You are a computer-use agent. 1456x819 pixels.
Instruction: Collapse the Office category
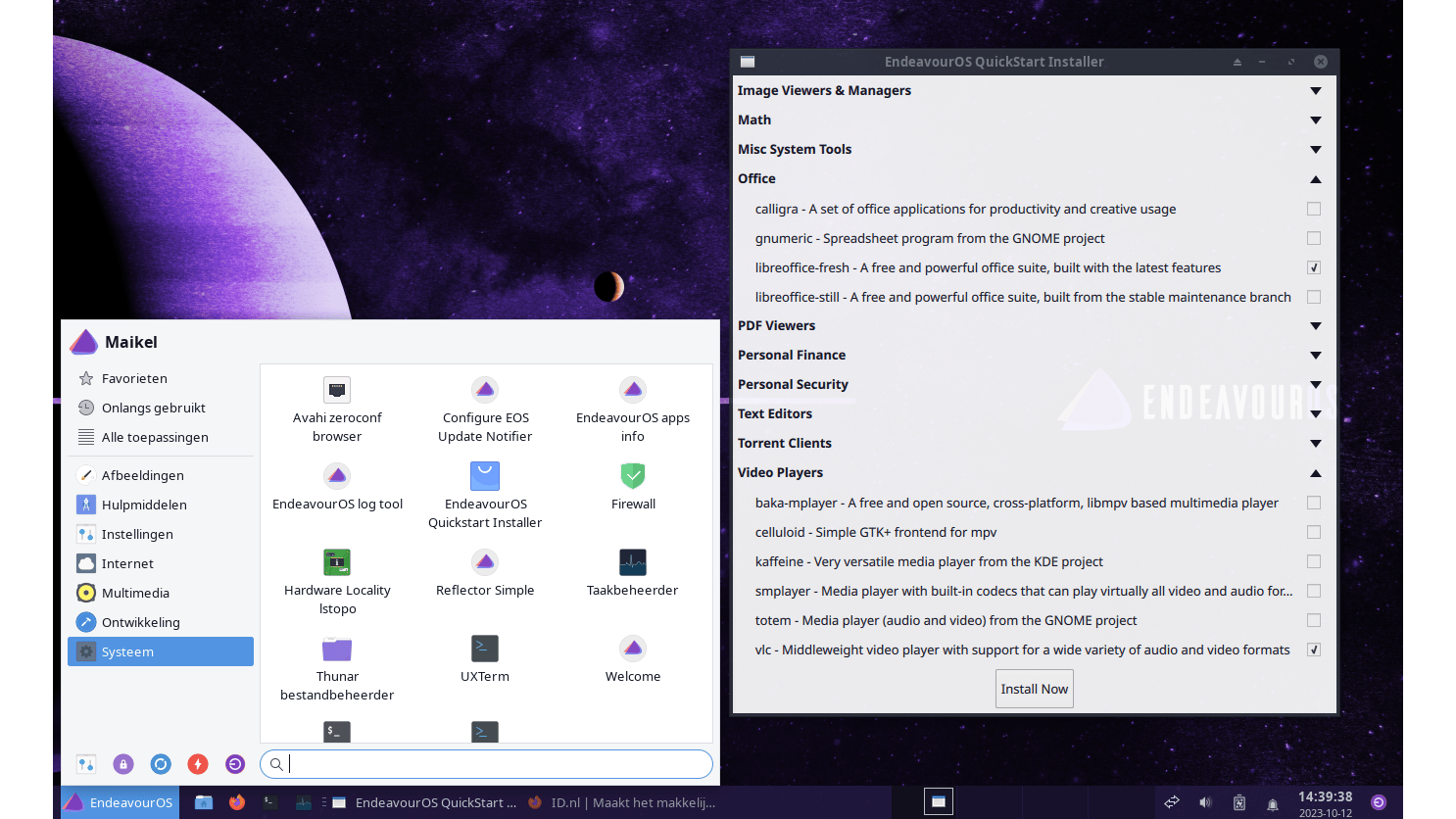[x=1315, y=179]
